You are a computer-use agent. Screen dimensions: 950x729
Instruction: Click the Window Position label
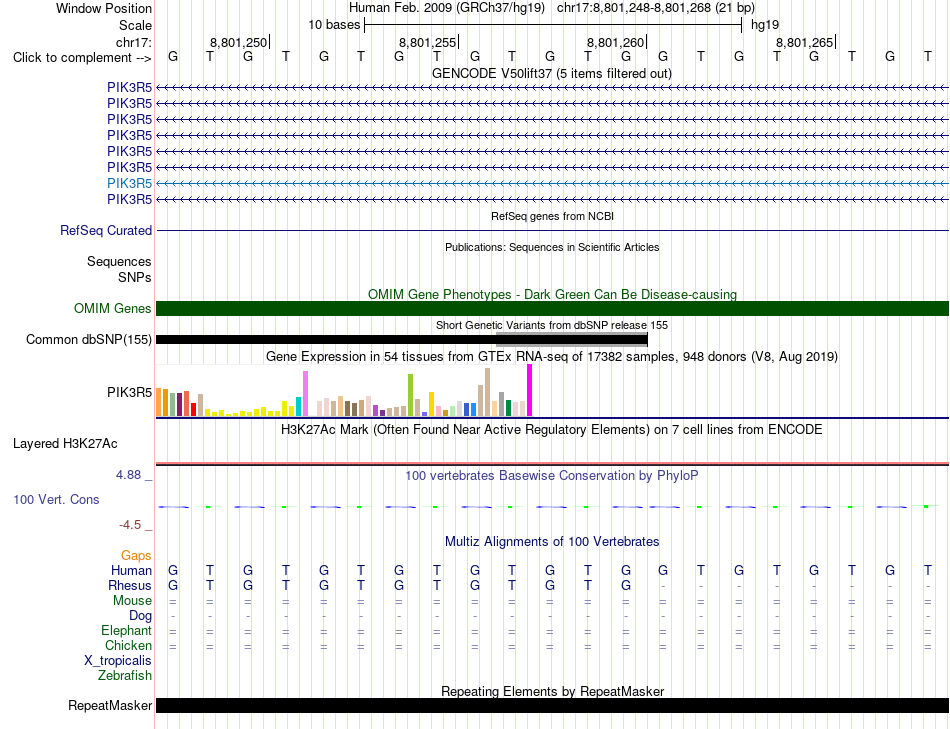tap(104, 8)
